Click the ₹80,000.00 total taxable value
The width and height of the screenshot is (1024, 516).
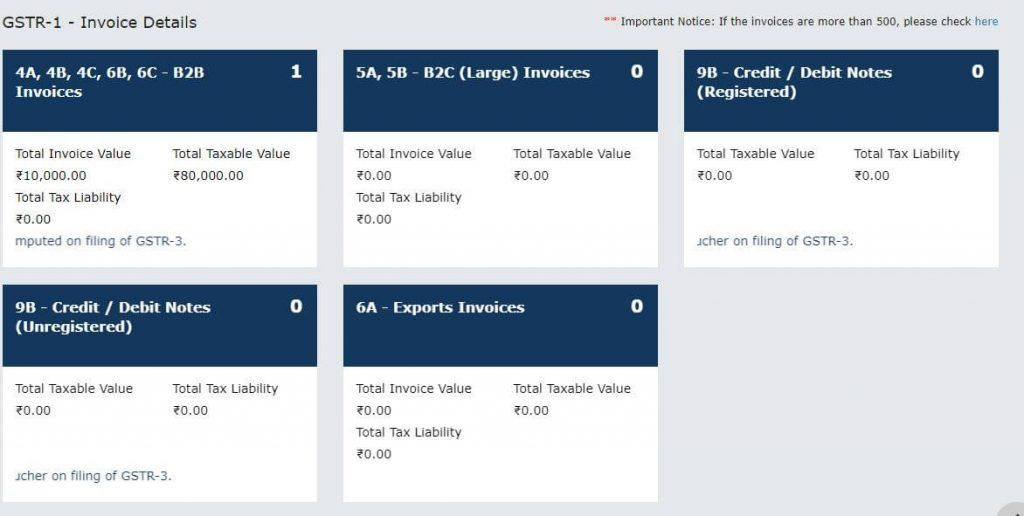208,176
